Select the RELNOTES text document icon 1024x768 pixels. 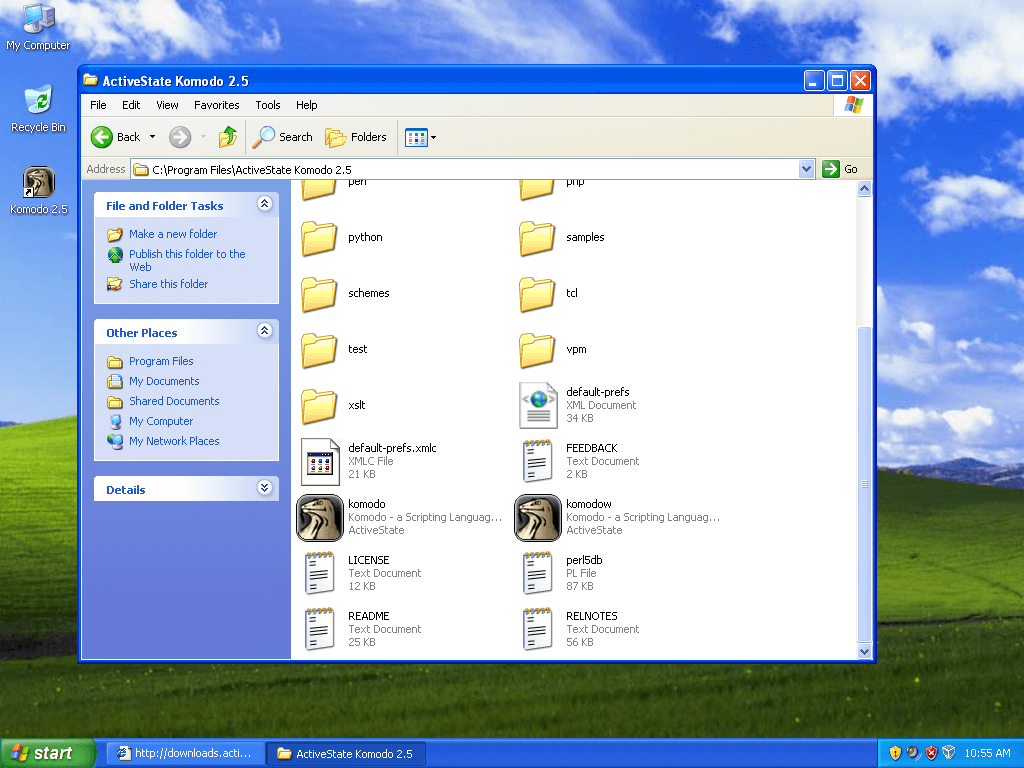click(x=538, y=630)
